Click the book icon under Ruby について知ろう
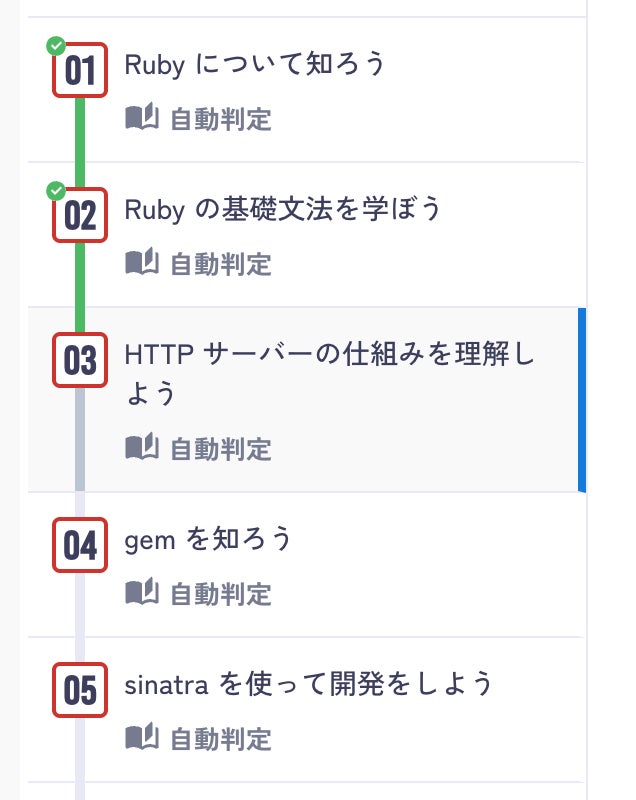This screenshot has height=800, width=636. (141, 118)
